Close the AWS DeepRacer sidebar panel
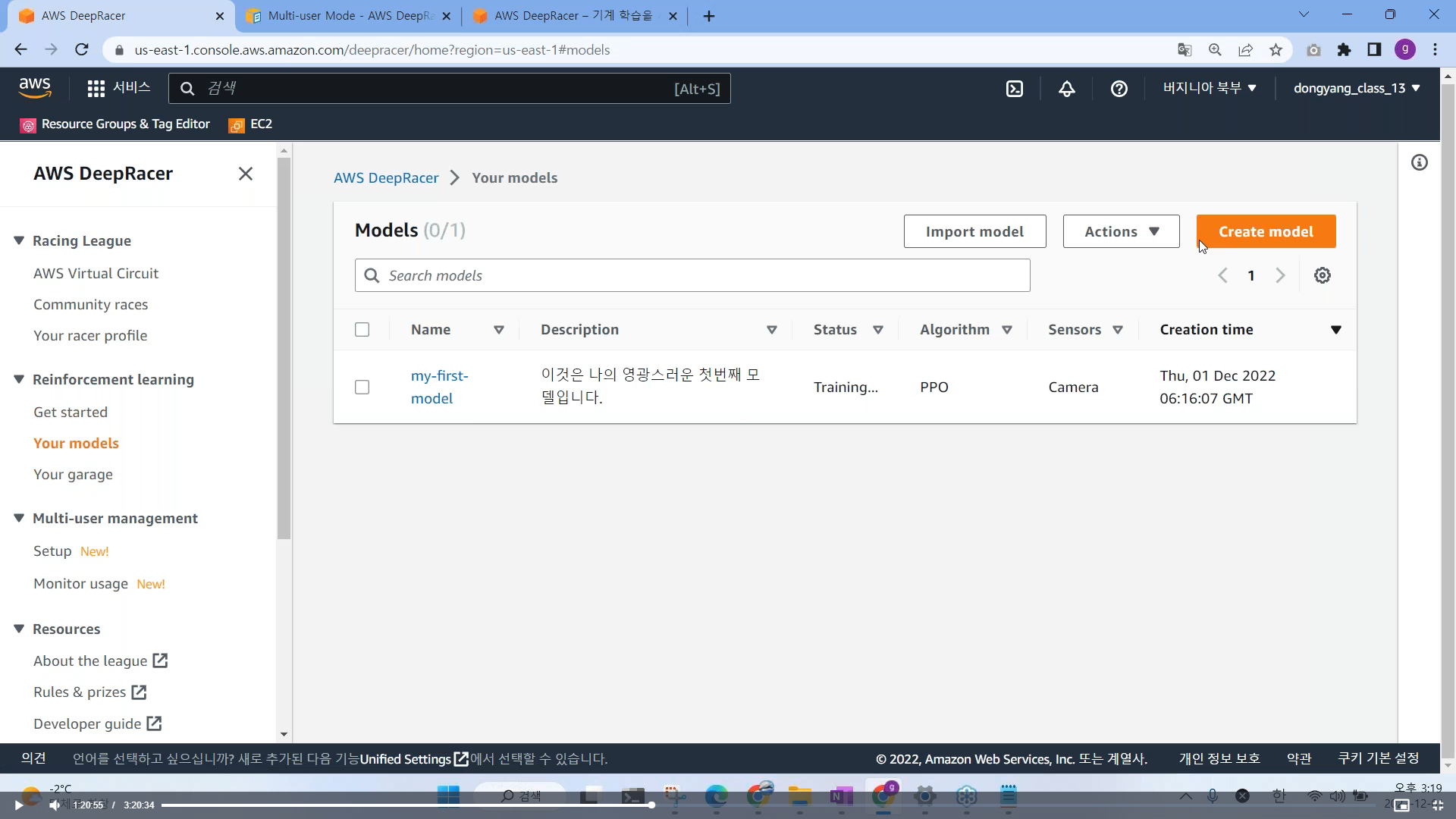The image size is (1456, 819). 245,174
